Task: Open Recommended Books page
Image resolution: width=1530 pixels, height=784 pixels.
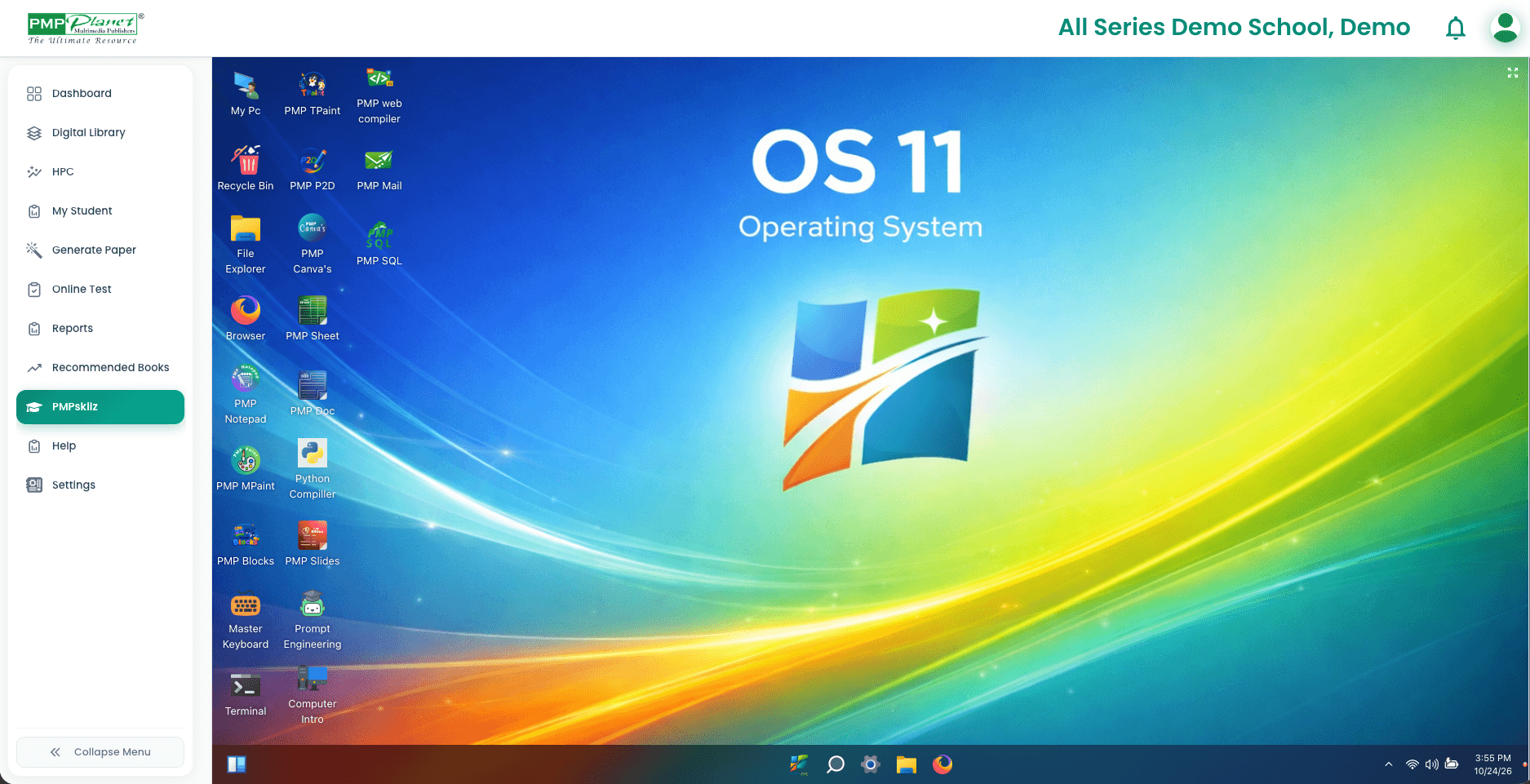Action: tap(100, 367)
